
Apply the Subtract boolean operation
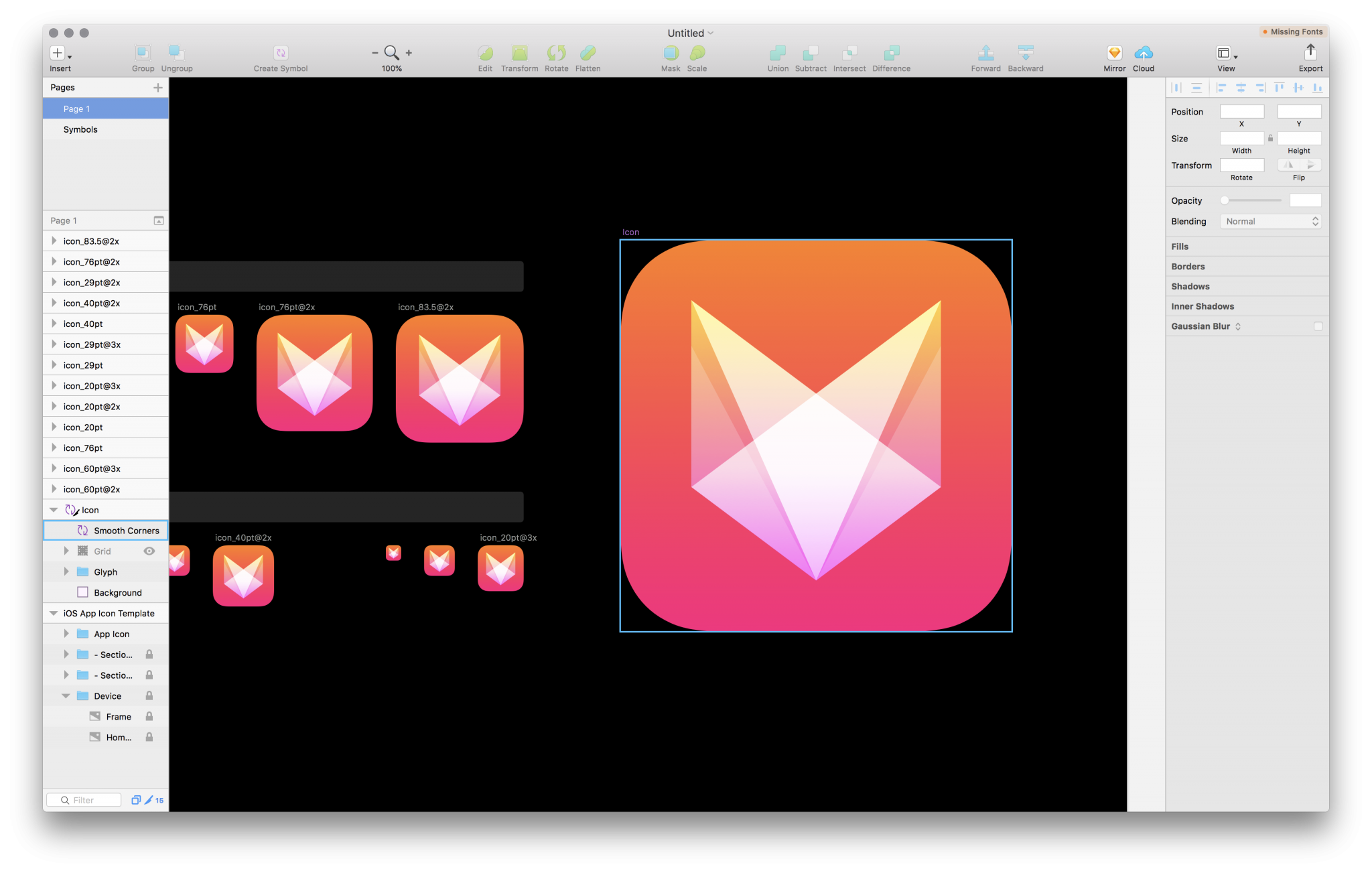coord(811,53)
